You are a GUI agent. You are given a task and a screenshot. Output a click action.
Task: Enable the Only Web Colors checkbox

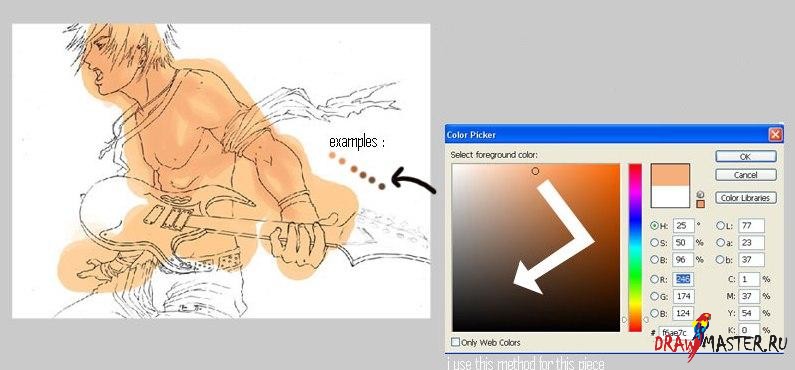[455, 342]
